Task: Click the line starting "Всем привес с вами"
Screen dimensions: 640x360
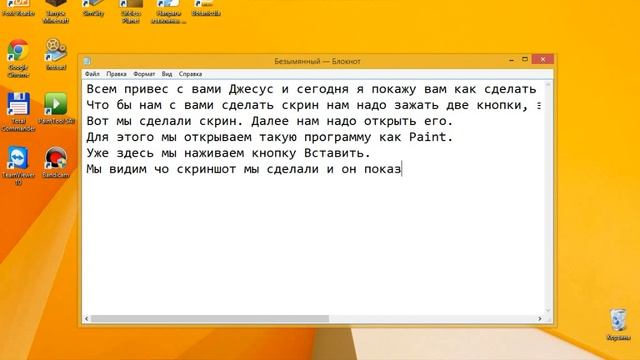Action: [x=311, y=89]
